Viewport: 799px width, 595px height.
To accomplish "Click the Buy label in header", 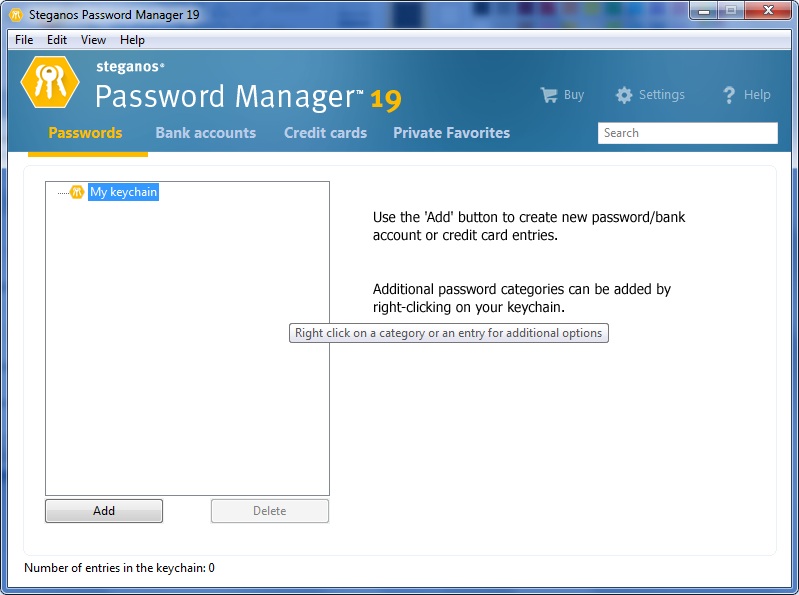I will [x=574, y=95].
